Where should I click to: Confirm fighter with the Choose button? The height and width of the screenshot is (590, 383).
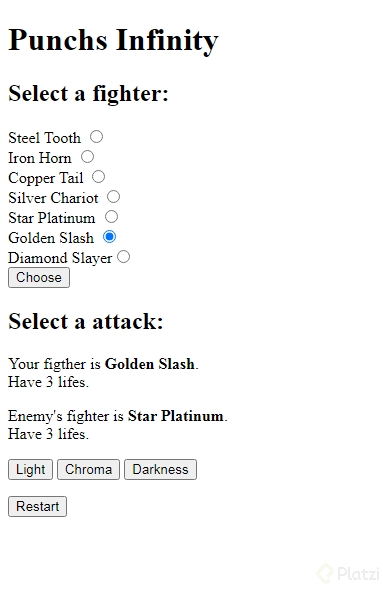click(39, 278)
